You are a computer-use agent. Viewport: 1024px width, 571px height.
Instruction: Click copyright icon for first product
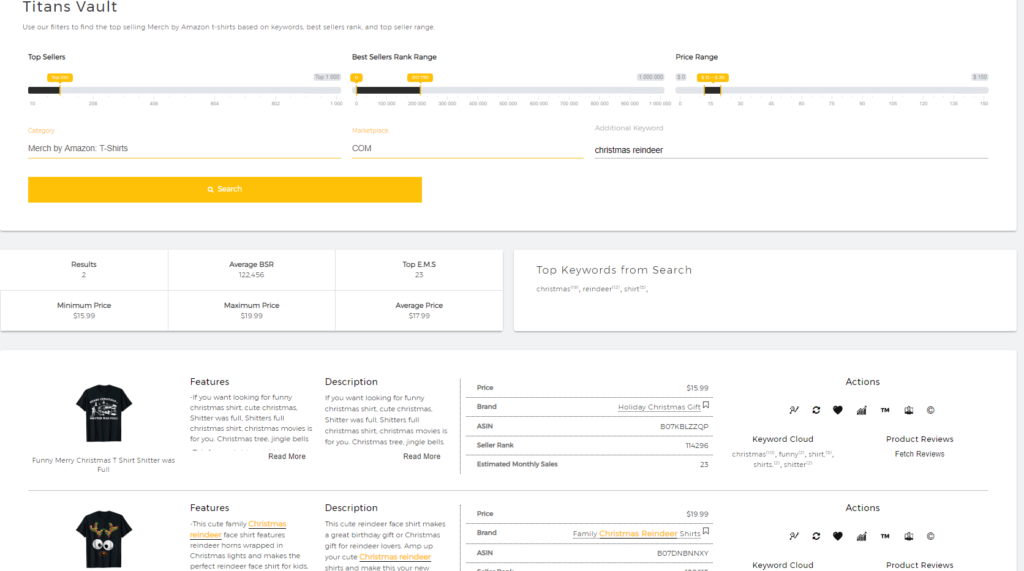(931, 410)
